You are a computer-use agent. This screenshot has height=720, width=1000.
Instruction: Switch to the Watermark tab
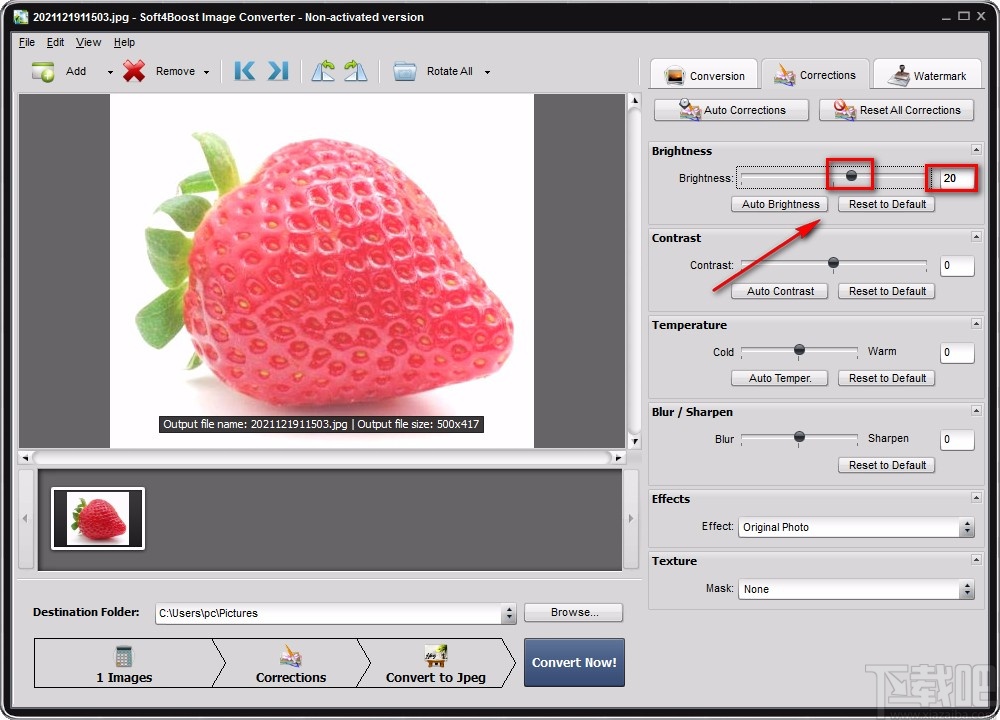[927, 75]
